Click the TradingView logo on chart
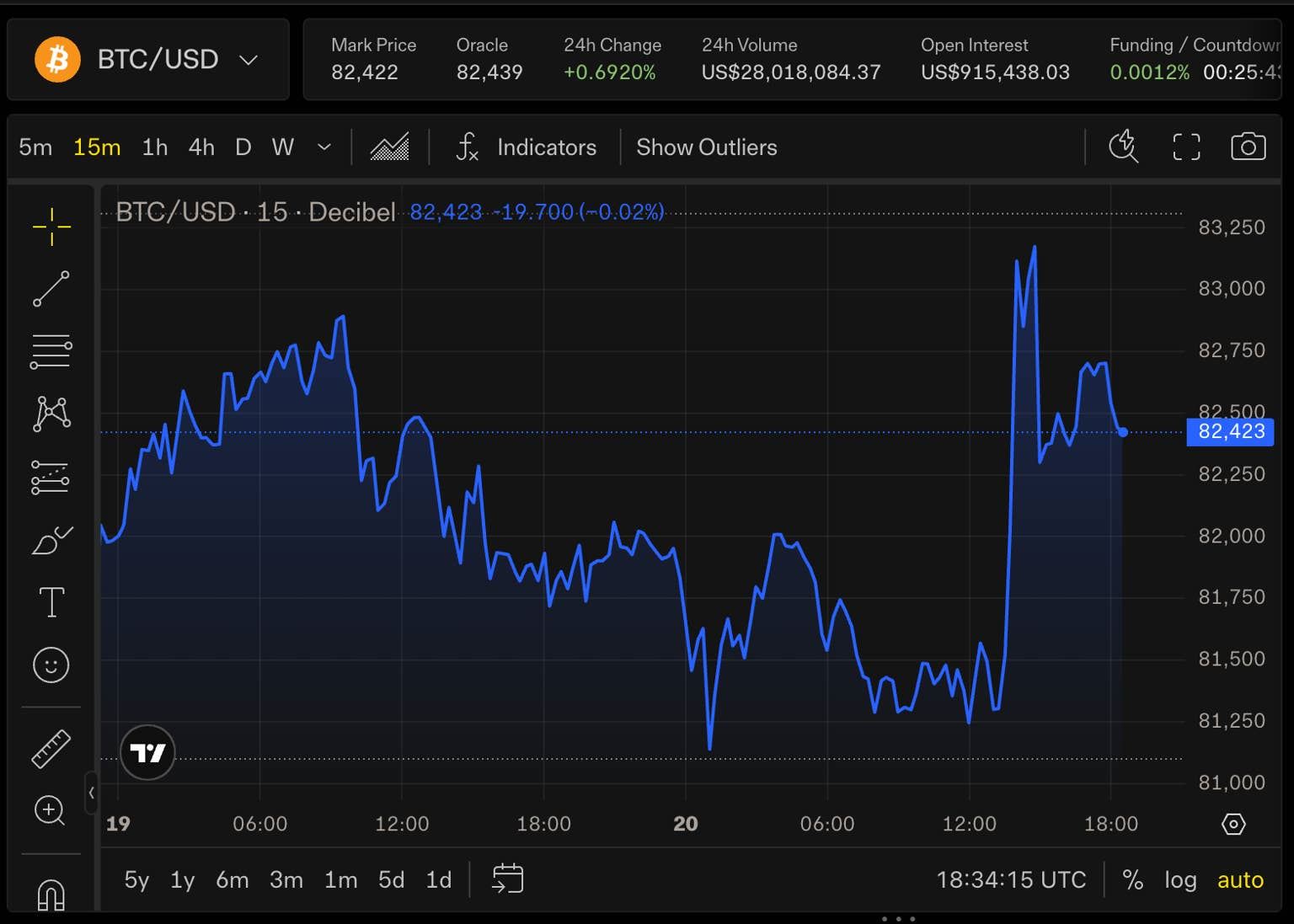The image size is (1294, 924). coord(148,752)
